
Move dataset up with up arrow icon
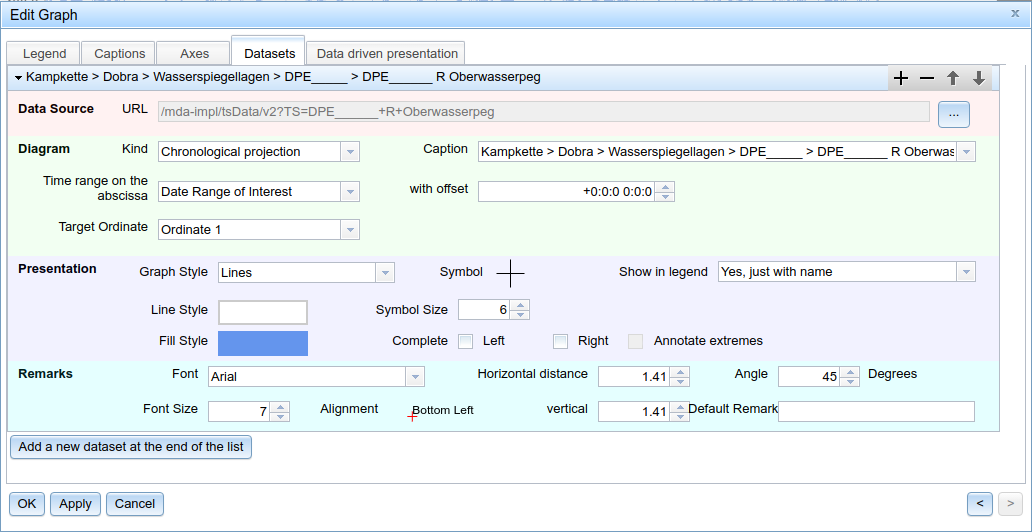953,78
